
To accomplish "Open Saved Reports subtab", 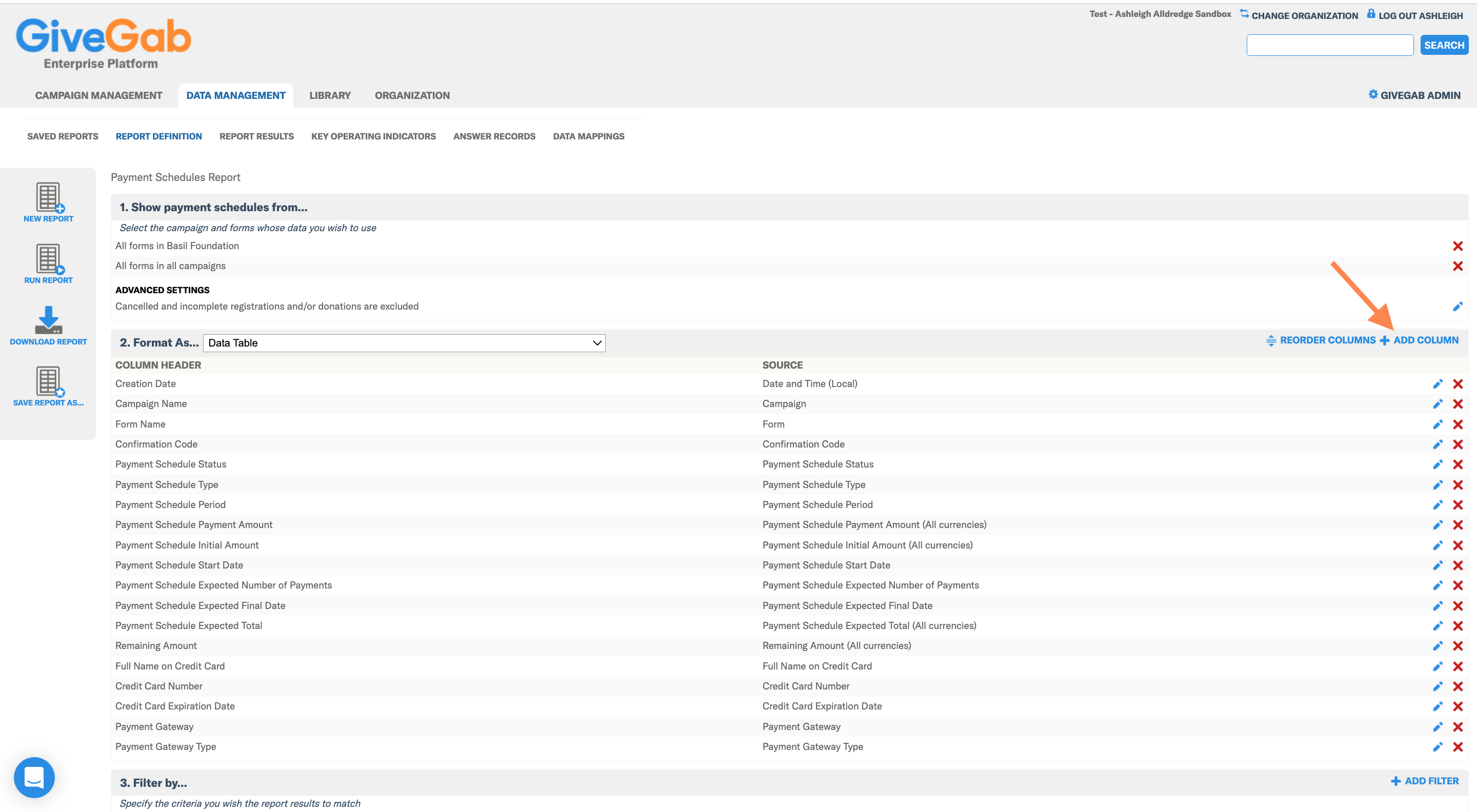I will 63,136.
